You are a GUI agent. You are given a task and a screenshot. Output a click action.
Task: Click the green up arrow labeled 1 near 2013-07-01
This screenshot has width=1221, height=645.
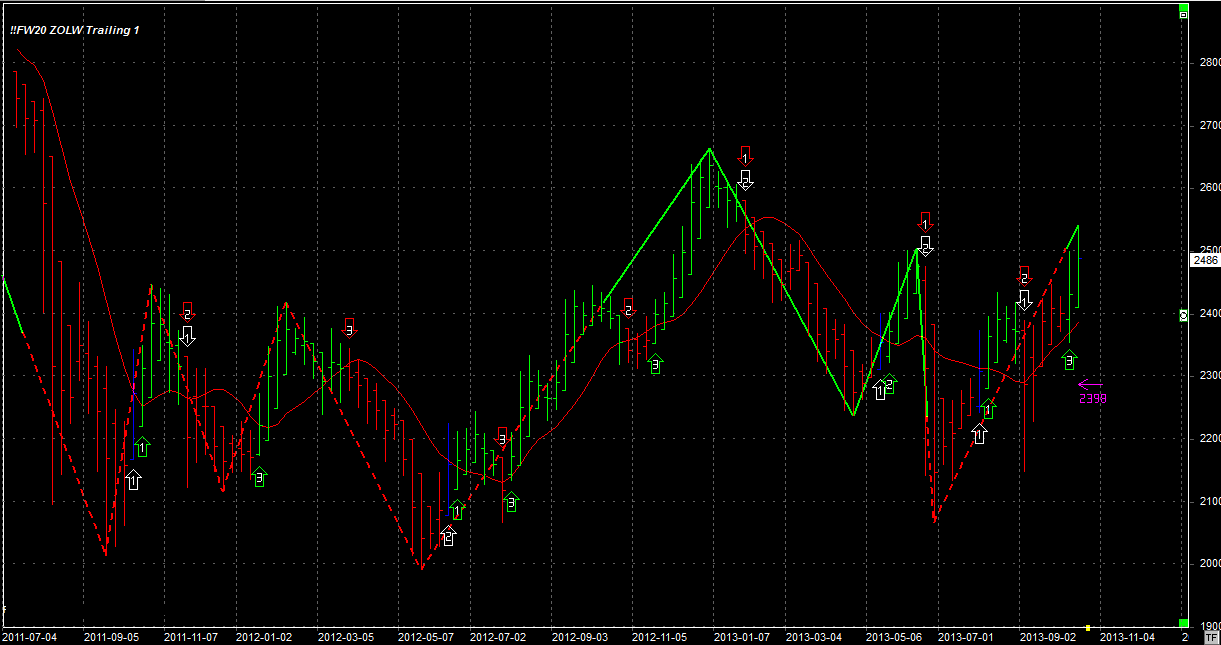(x=989, y=409)
